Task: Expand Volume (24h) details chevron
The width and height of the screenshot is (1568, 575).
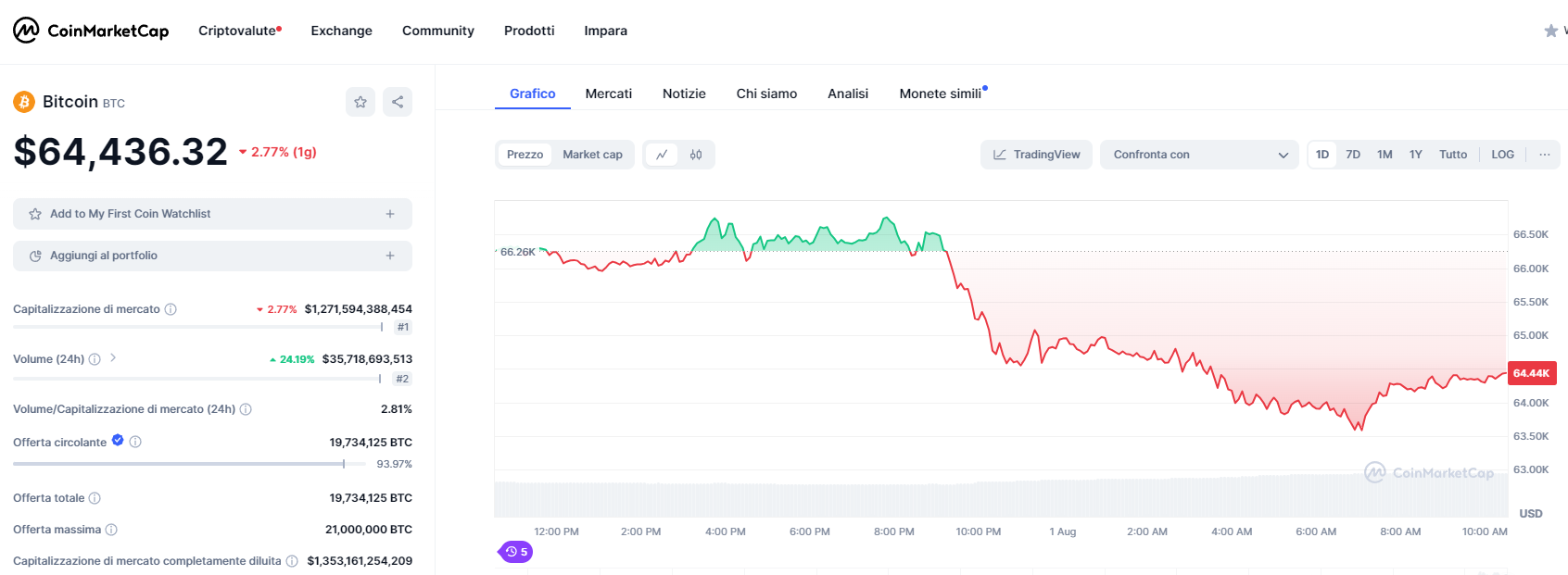Action: [x=113, y=357]
